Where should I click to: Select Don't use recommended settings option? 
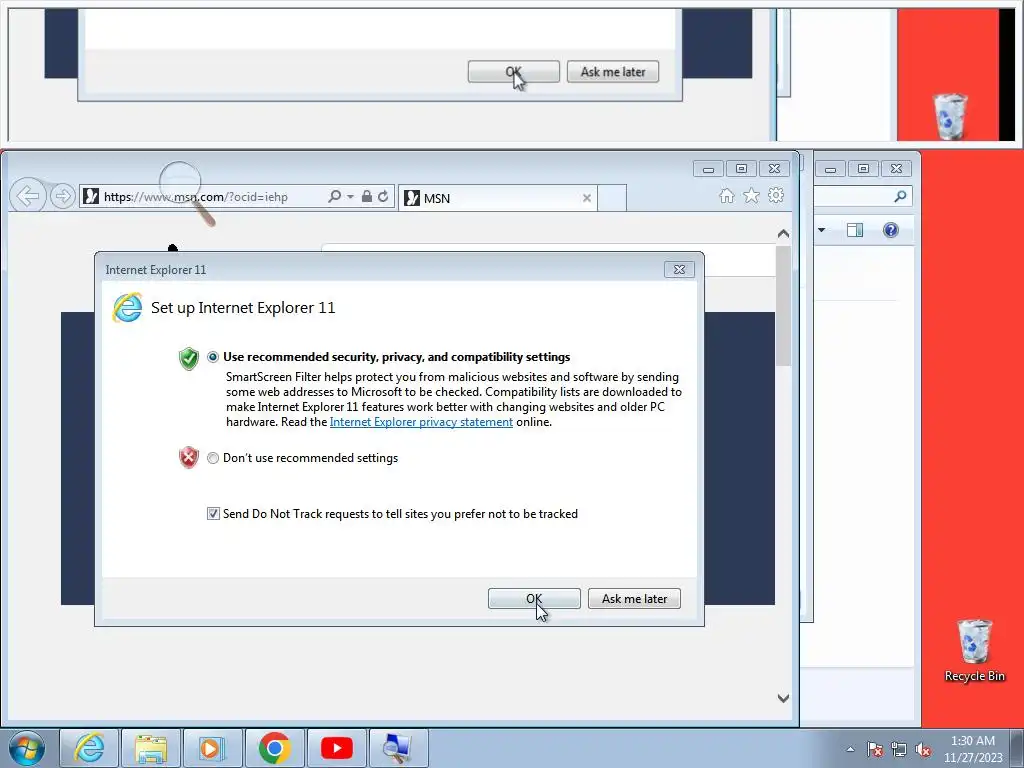tap(213, 458)
